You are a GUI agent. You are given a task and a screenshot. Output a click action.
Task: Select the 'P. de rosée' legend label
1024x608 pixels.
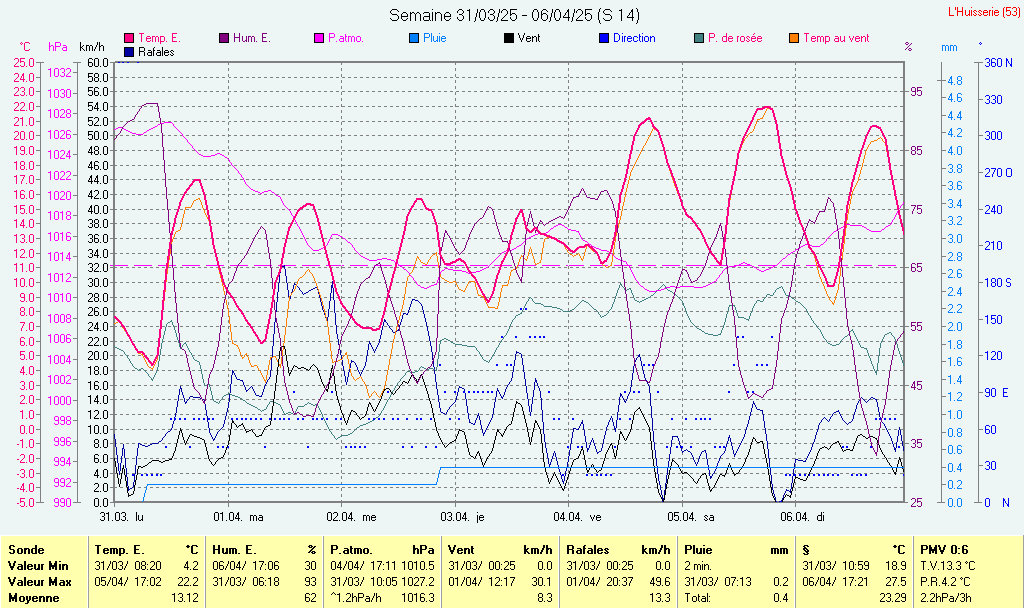(x=735, y=38)
